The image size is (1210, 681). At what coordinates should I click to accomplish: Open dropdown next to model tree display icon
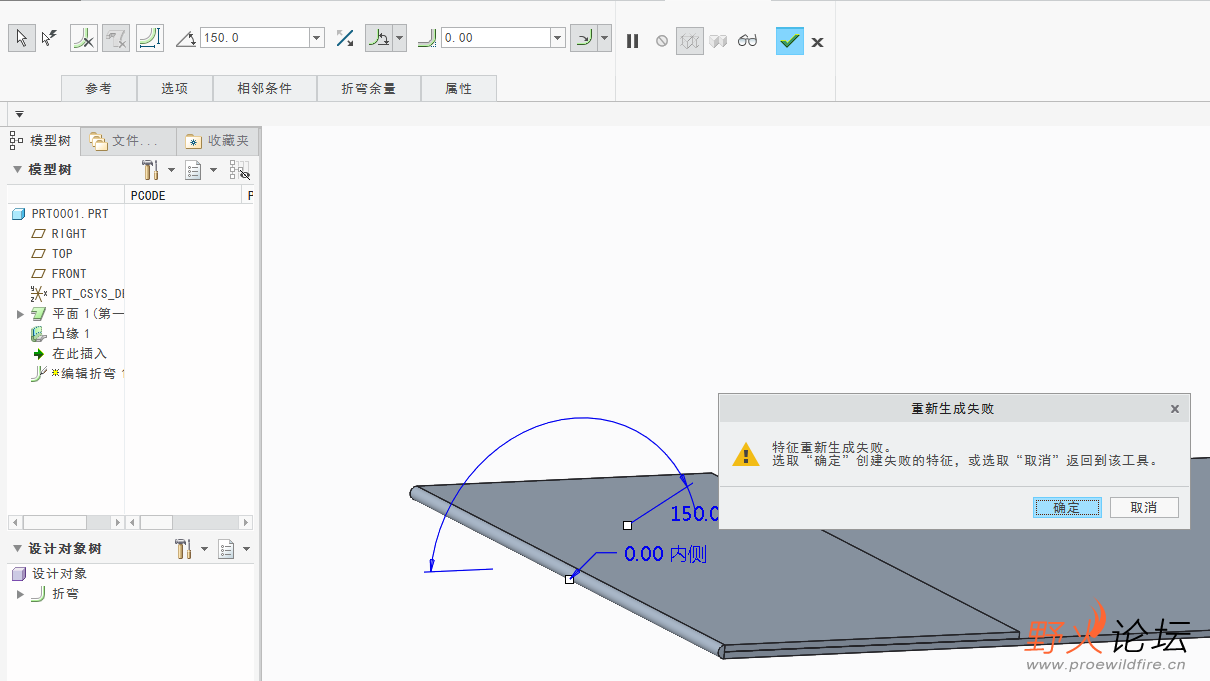213,170
